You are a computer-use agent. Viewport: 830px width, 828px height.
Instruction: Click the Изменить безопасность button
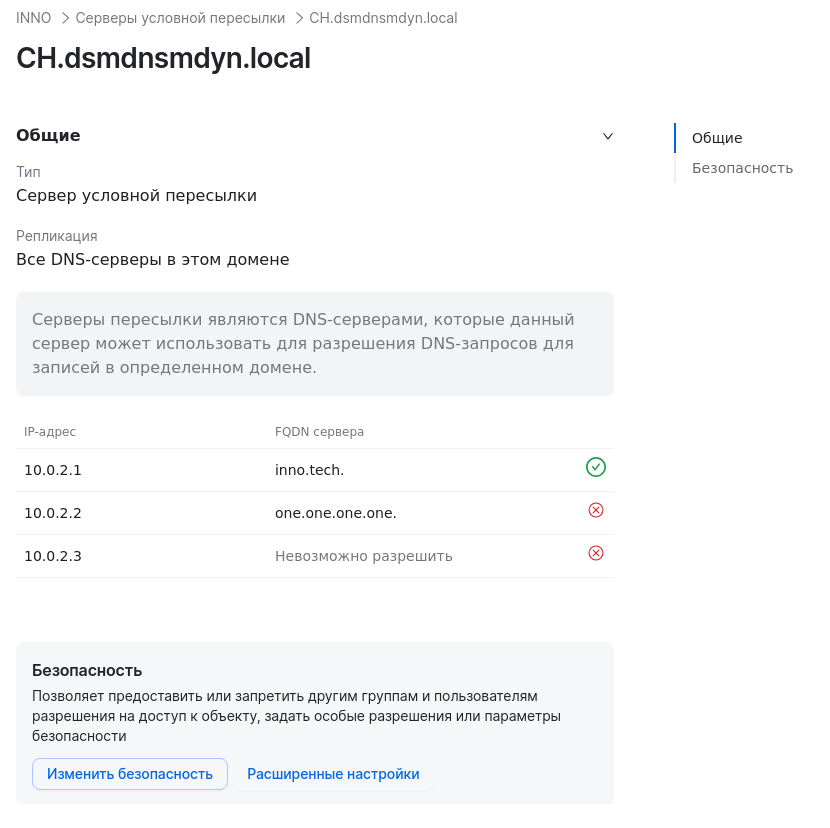pos(130,774)
